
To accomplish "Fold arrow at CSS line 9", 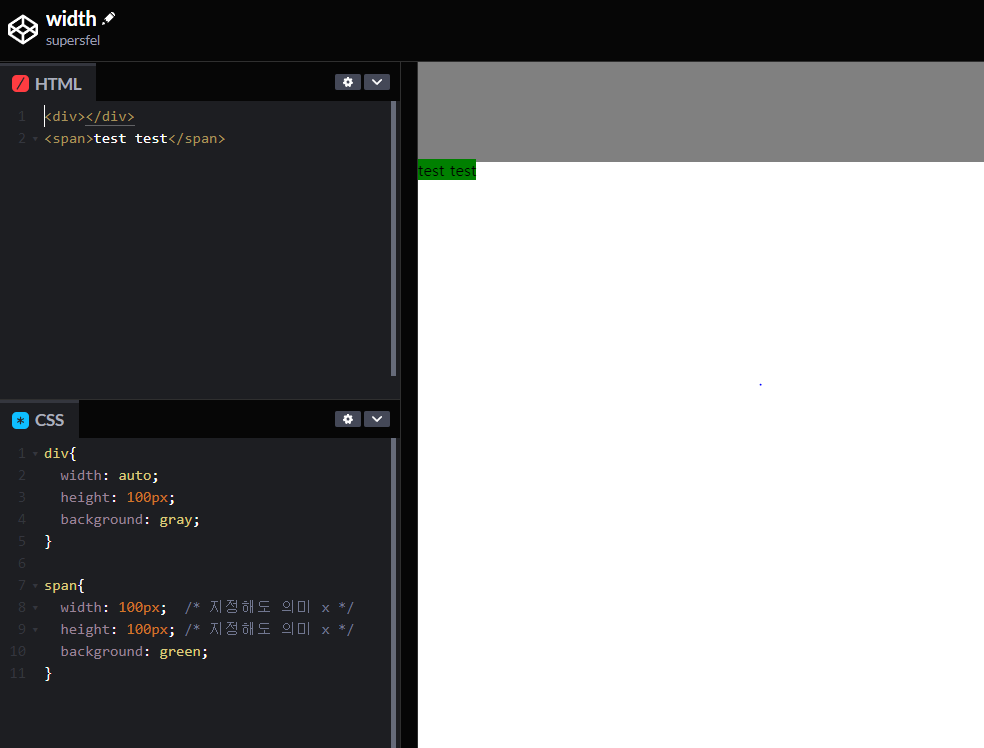I will point(35,629).
